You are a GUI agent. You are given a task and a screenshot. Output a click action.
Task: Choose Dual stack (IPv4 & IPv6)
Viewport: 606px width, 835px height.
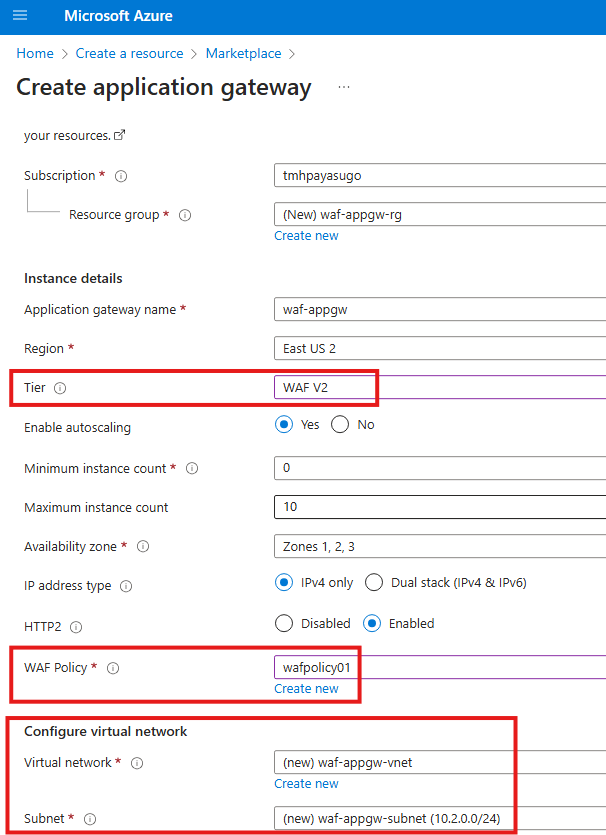tap(374, 583)
